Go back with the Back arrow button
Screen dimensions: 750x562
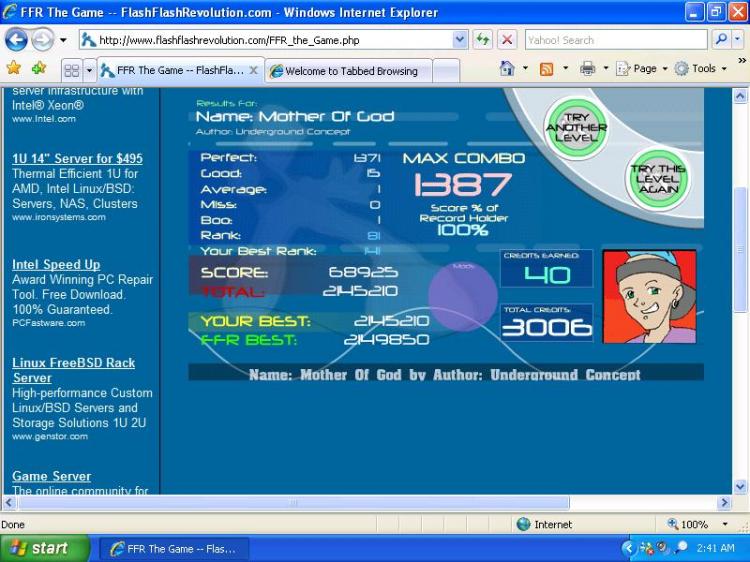point(16,40)
